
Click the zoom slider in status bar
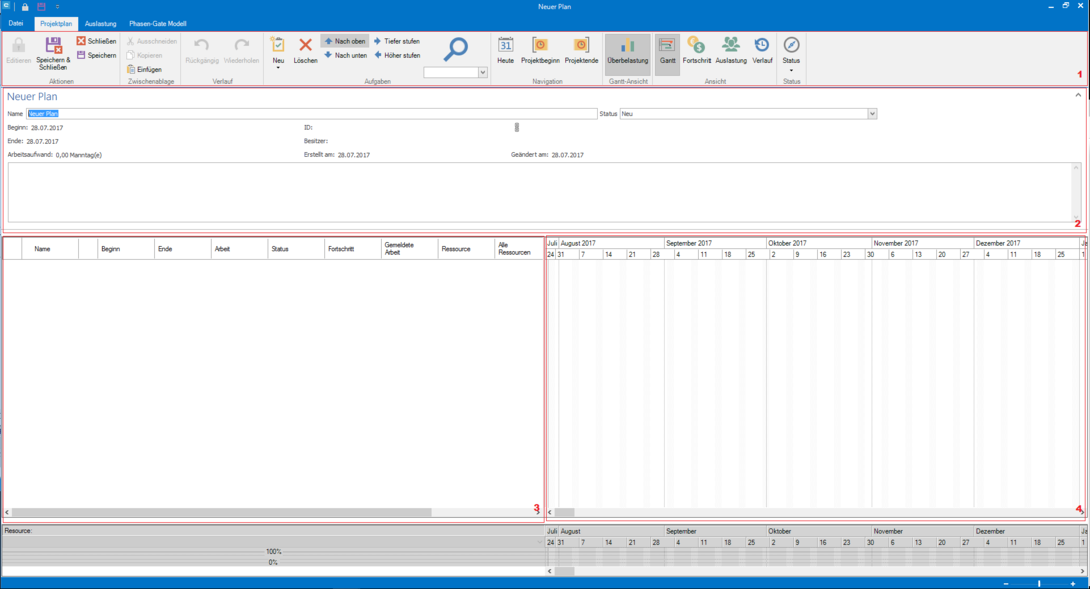pyautogui.click(x=1038, y=583)
